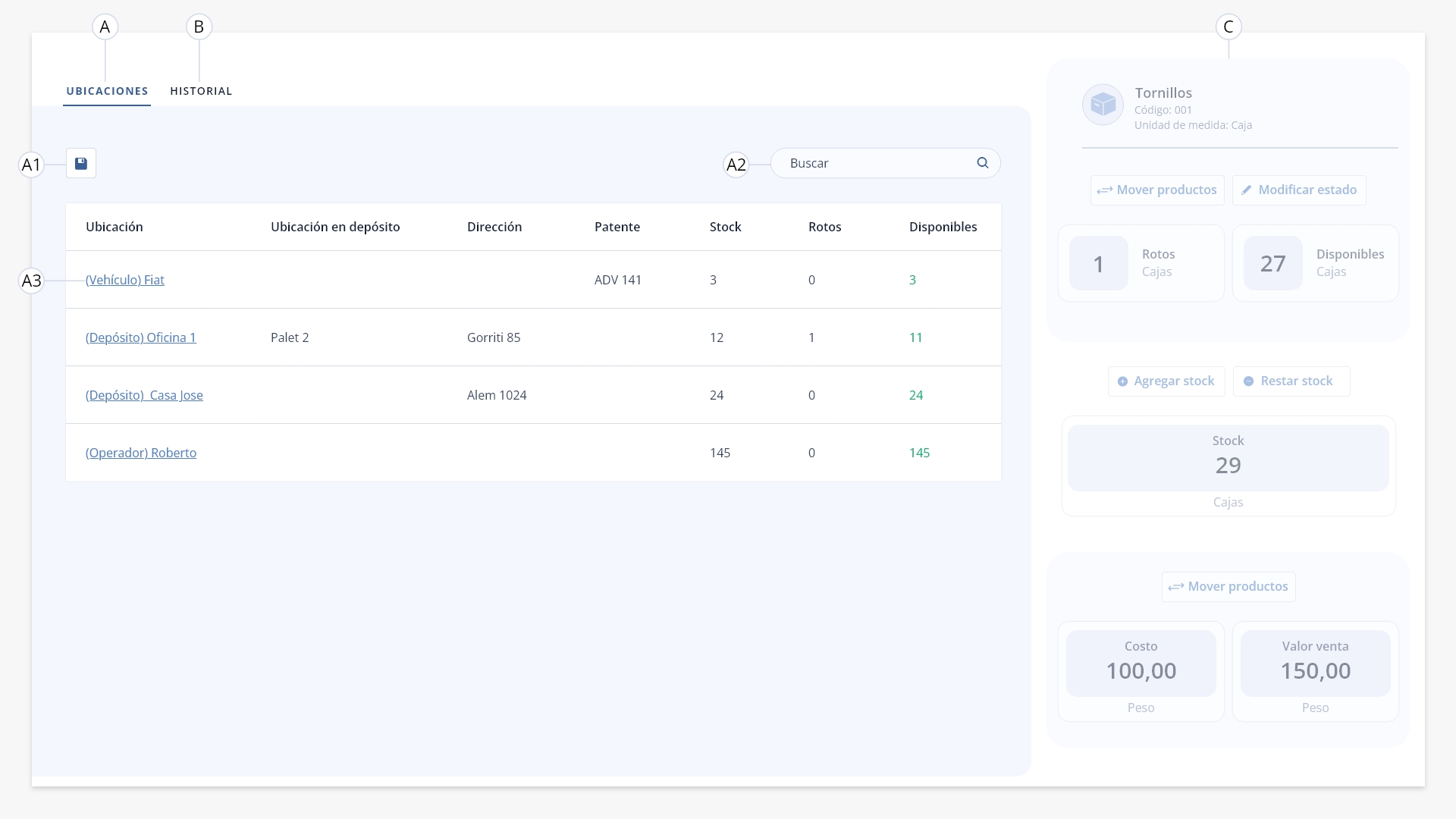Open the (Depósito) Casa Jose link
Screen dimensions: 1456x819
[144, 395]
